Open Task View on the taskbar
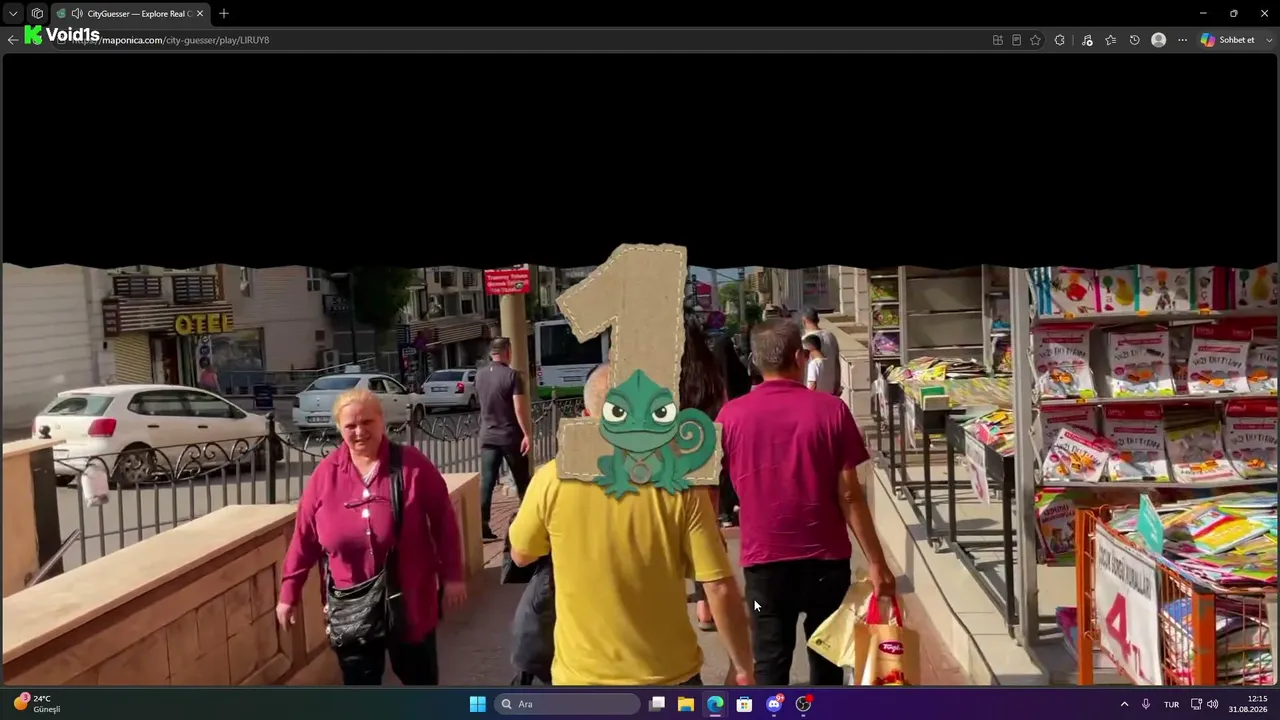The image size is (1280, 720). coord(657,704)
